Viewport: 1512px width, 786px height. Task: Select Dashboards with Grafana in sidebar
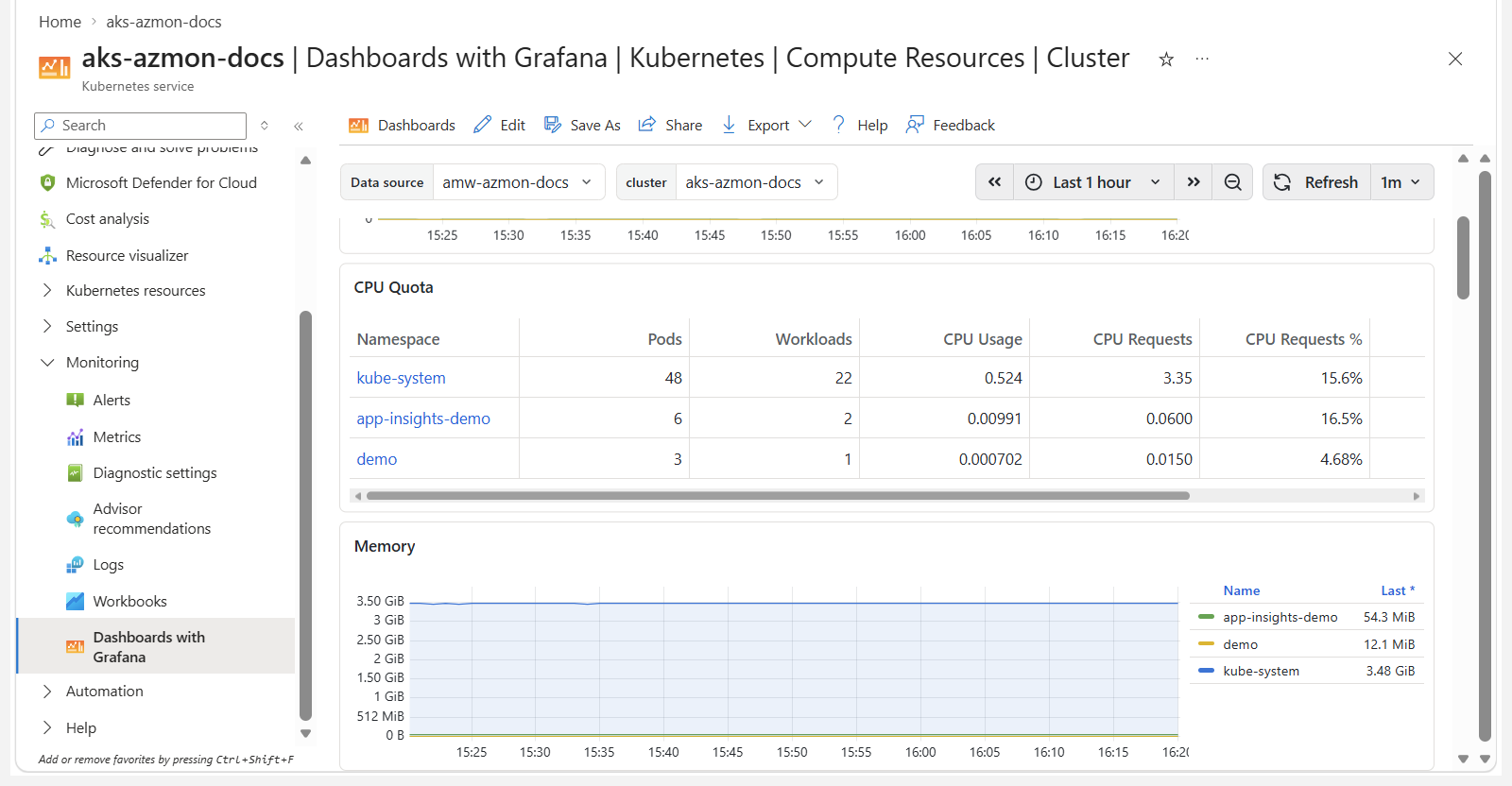(156, 647)
